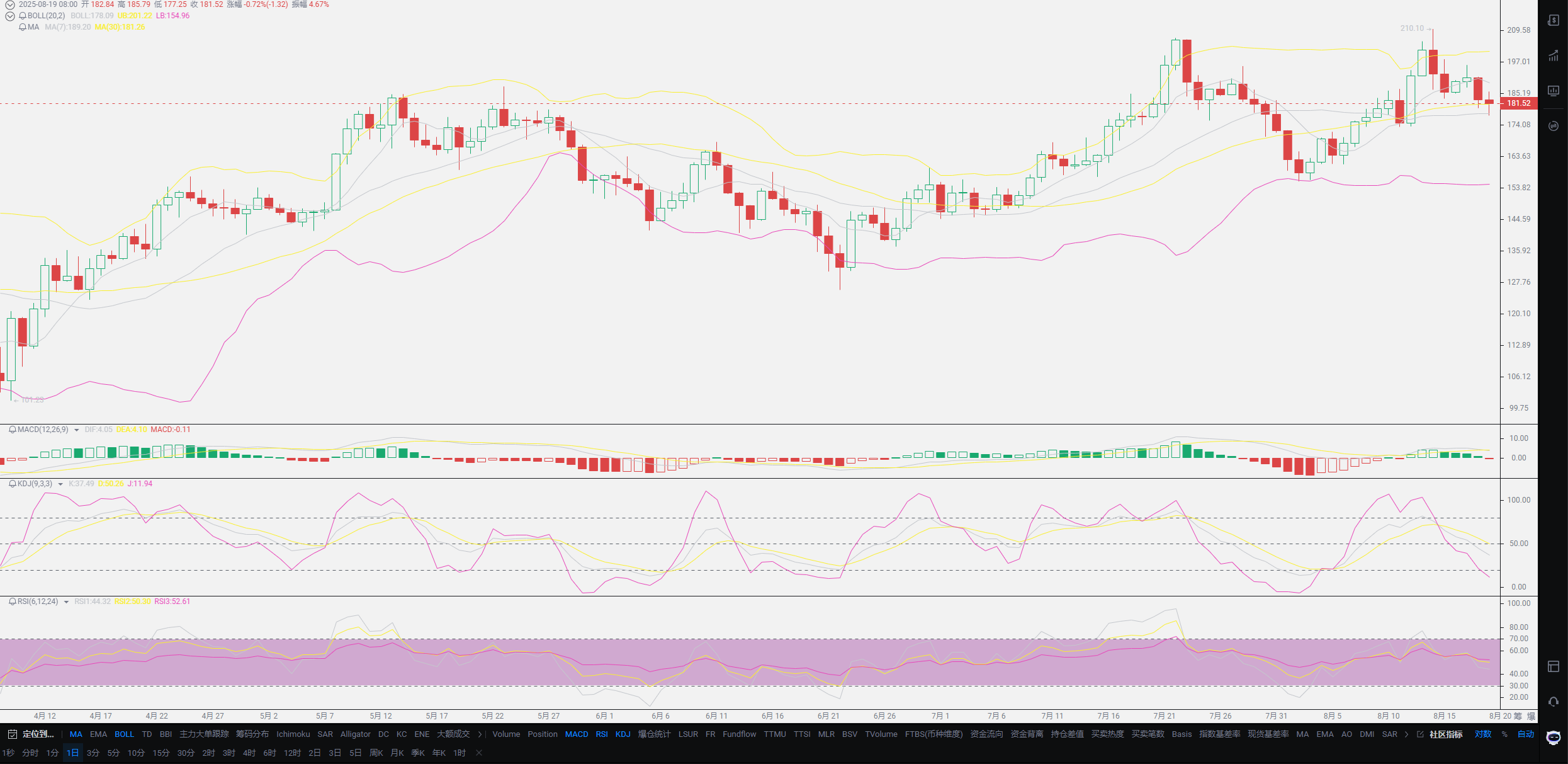Click the 181.52 current price tag
This screenshot has height=764, width=1568.
tap(1518, 103)
